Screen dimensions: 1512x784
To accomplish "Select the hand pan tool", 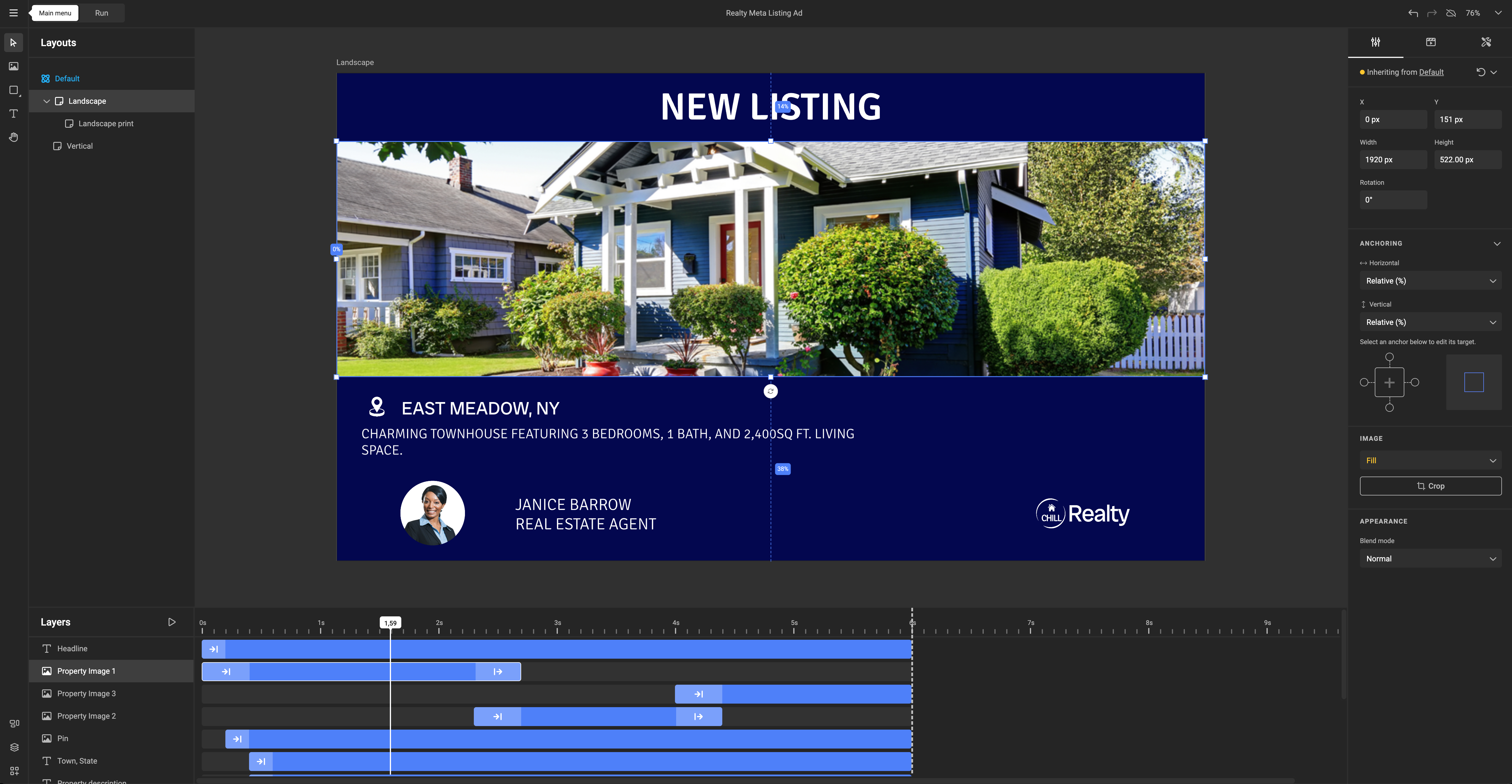I will coord(14,137).
